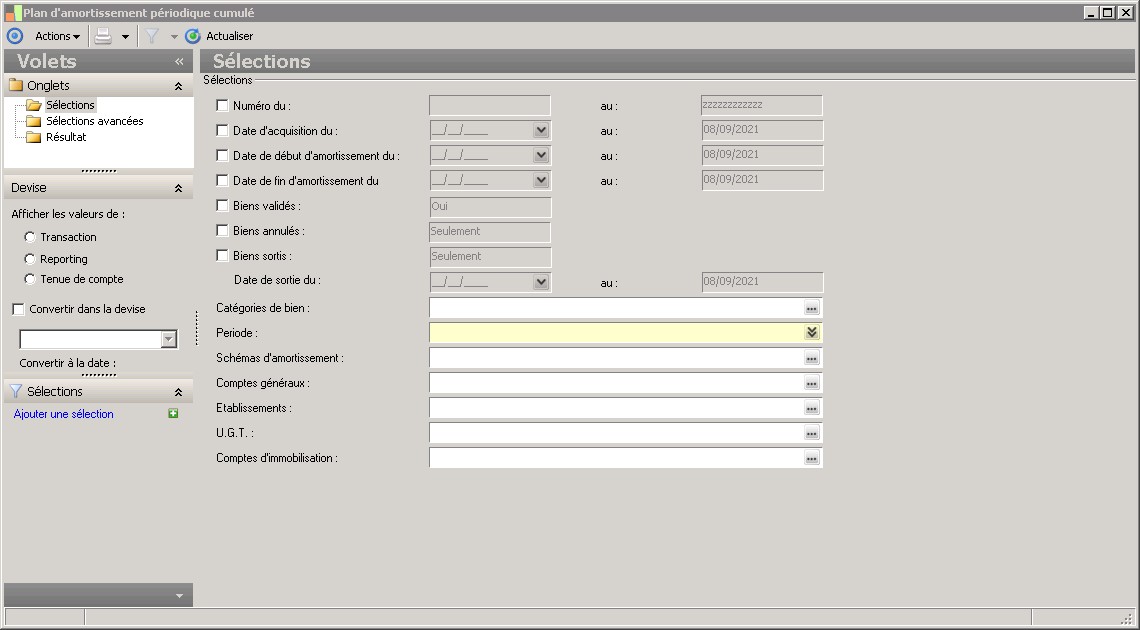Check Date de fin d'amortissement checkbox
This screenshot has height=630, width=1140.
(x=222, y=180)
